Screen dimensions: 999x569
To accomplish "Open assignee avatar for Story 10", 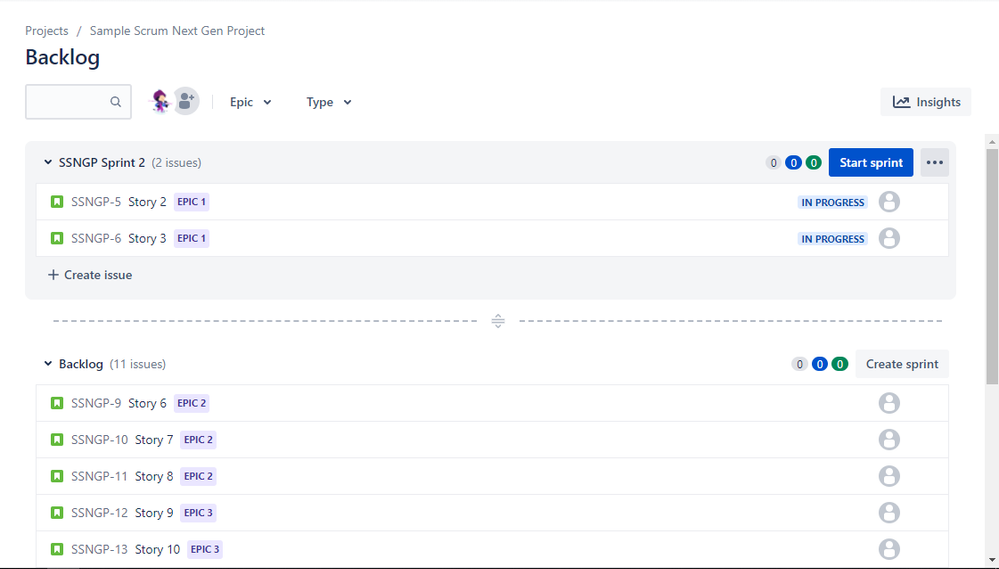I will click(889, 549).
